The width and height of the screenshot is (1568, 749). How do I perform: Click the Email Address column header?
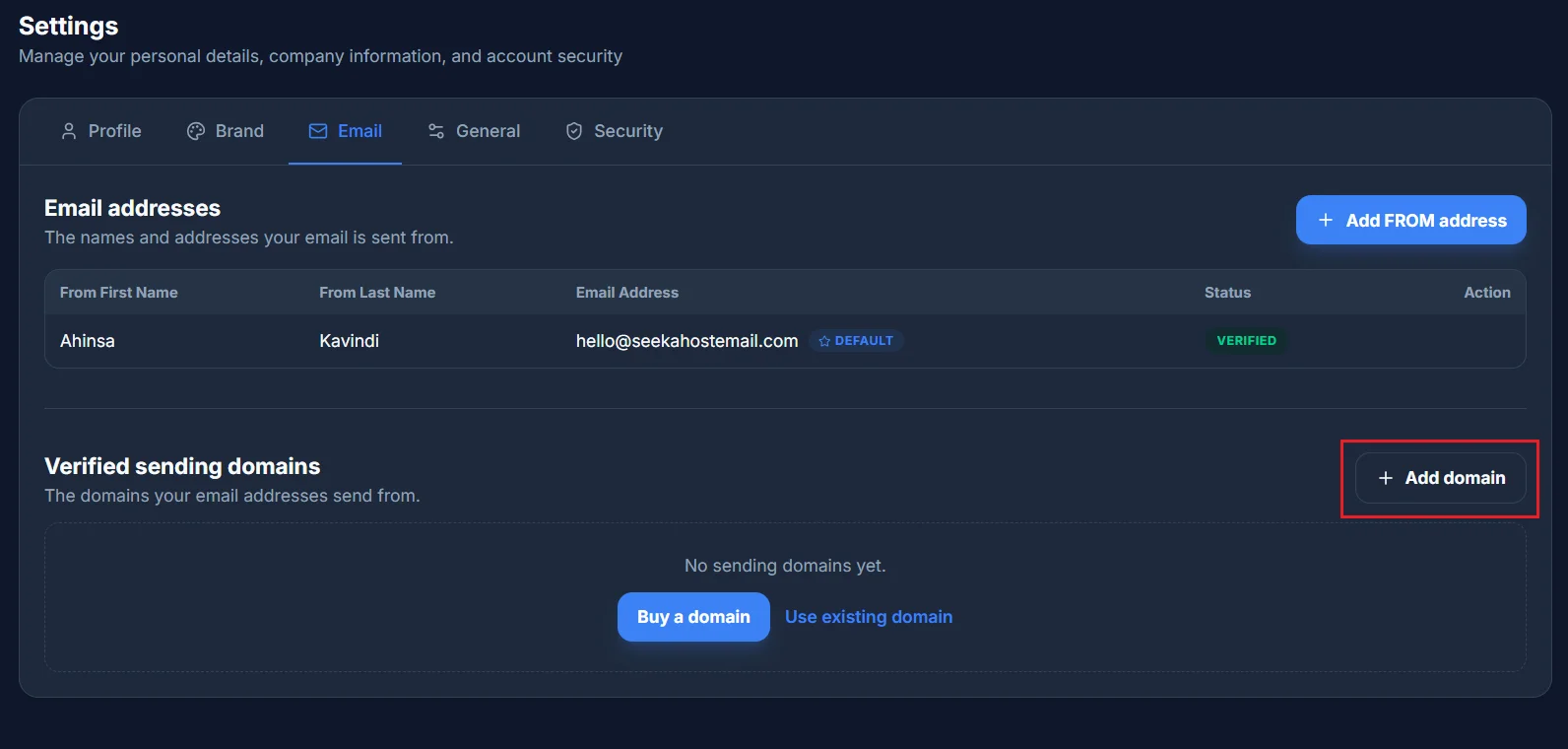point(627,293)
